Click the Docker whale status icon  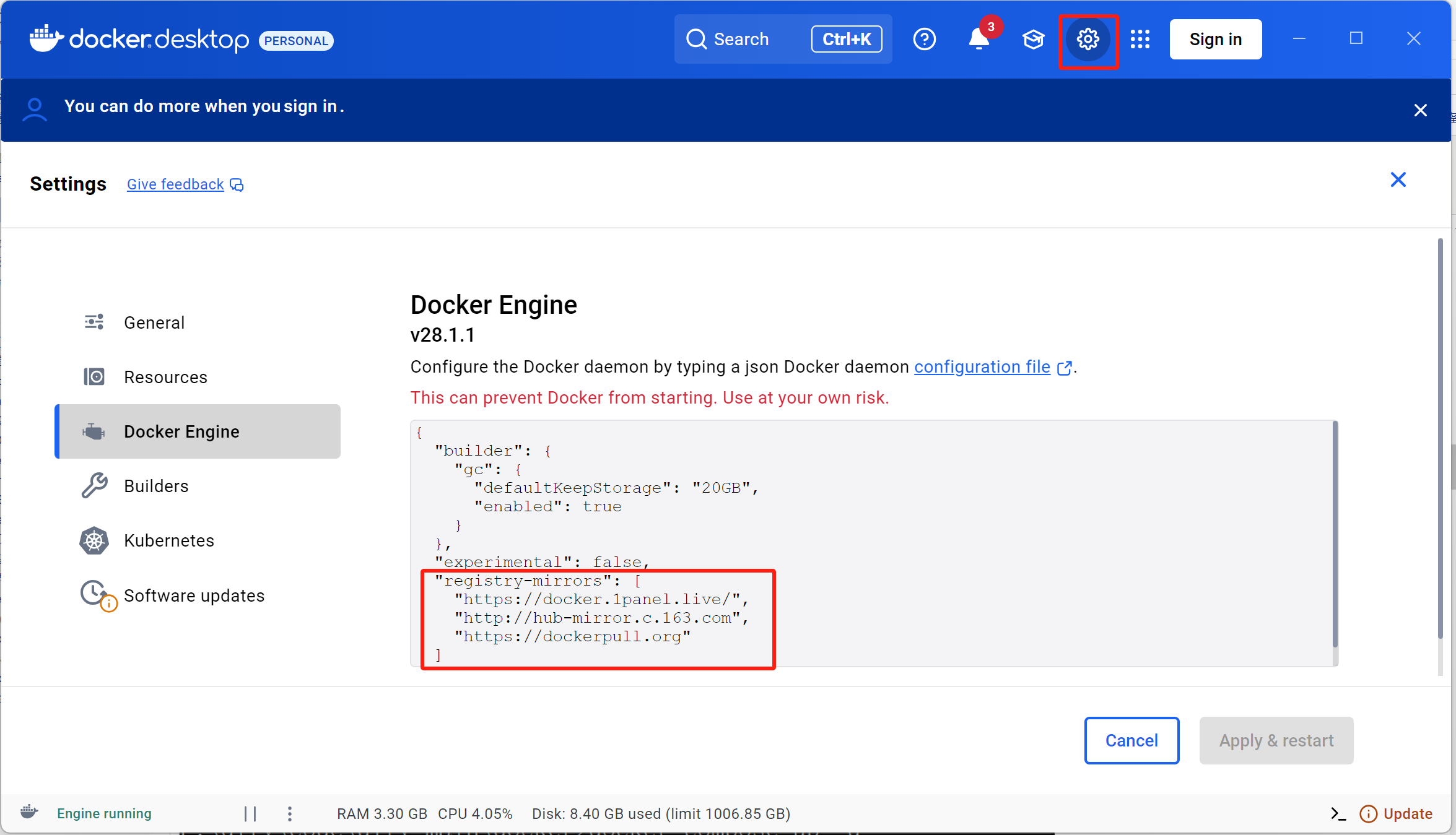click(x=29, y=812)
